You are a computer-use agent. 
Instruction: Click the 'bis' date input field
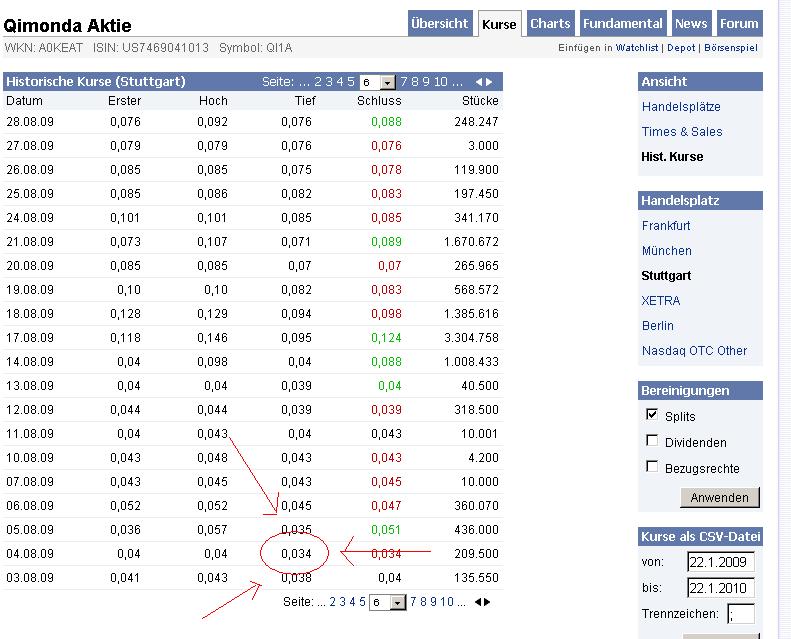(720, 587)
